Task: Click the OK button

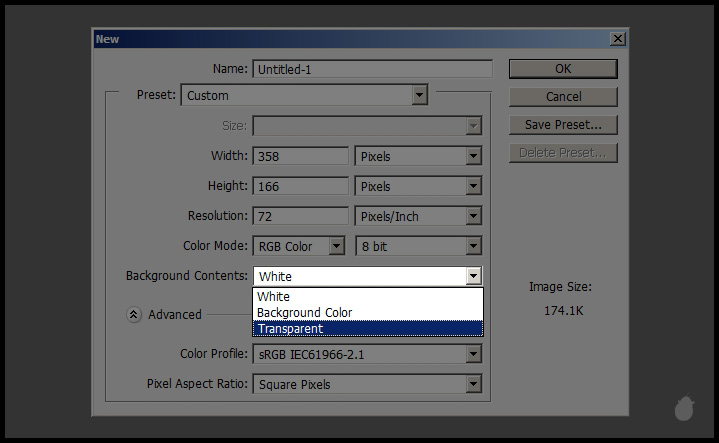Action: coord(562,69)
